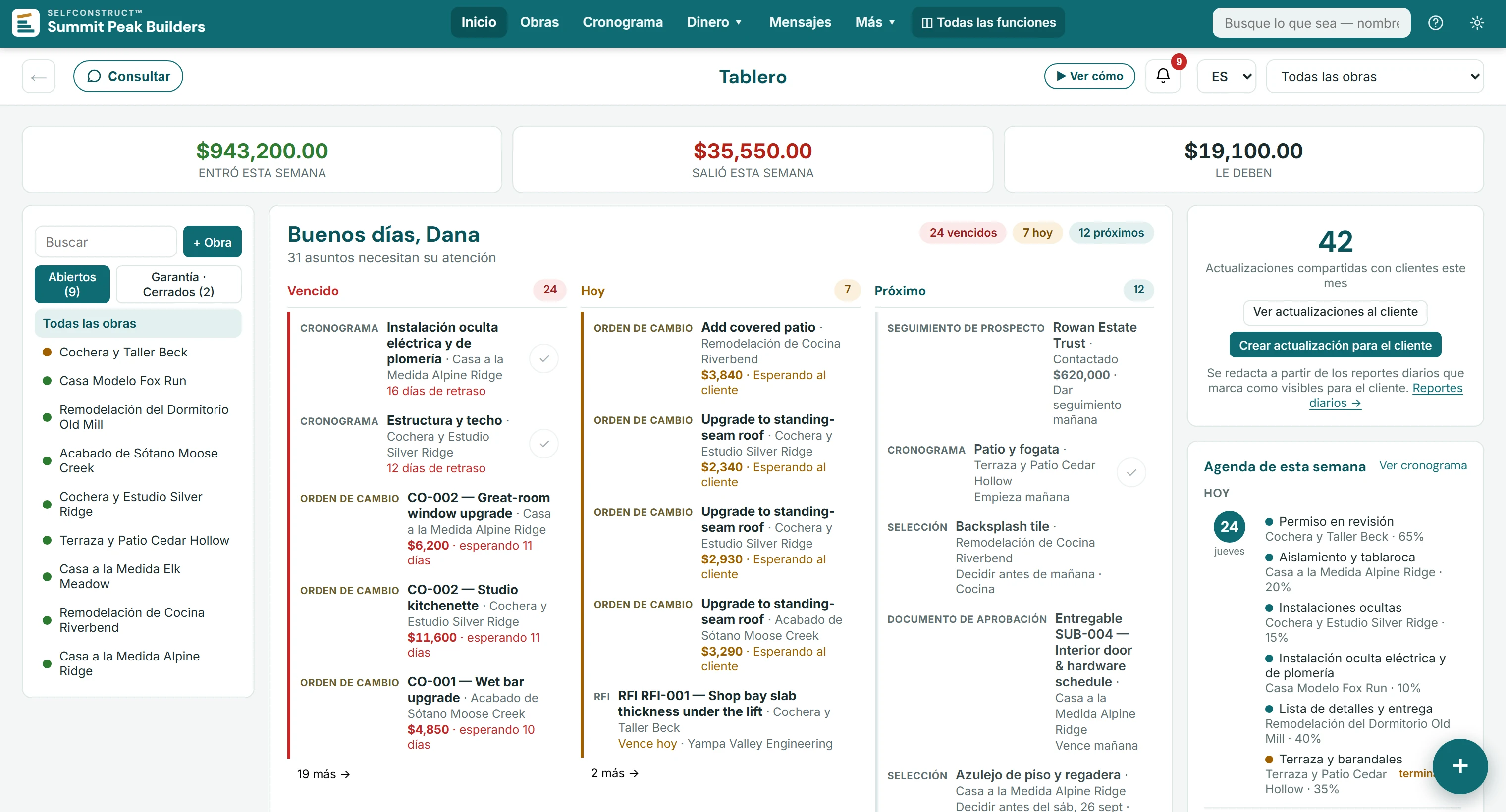The width and height of the screenshot is (1506, 812).
Task: Switch to Garantía · Cerrados (2) filter
Action: click(178, 284)
